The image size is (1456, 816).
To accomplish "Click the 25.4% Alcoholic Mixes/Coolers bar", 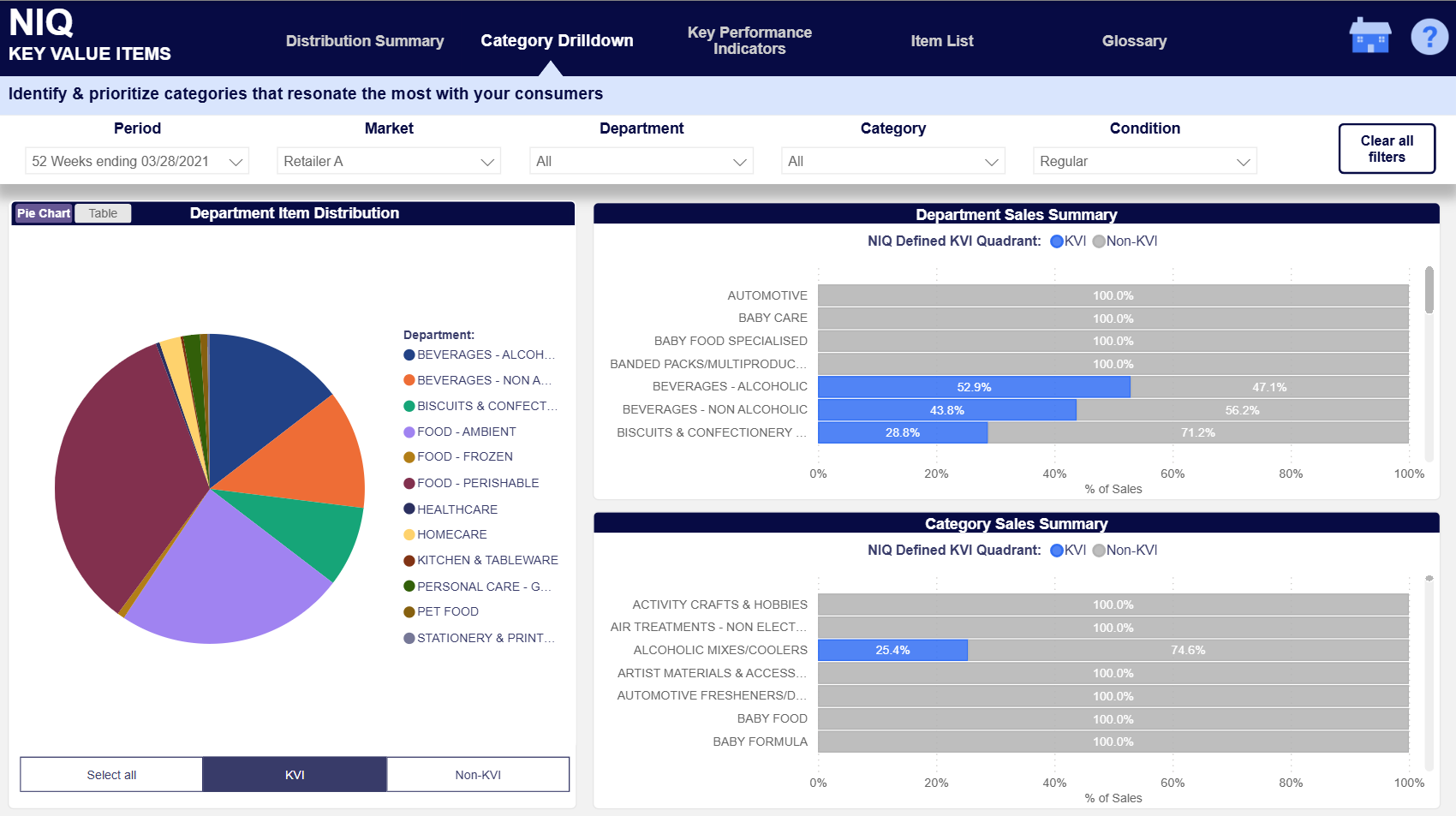I will 892,650.
